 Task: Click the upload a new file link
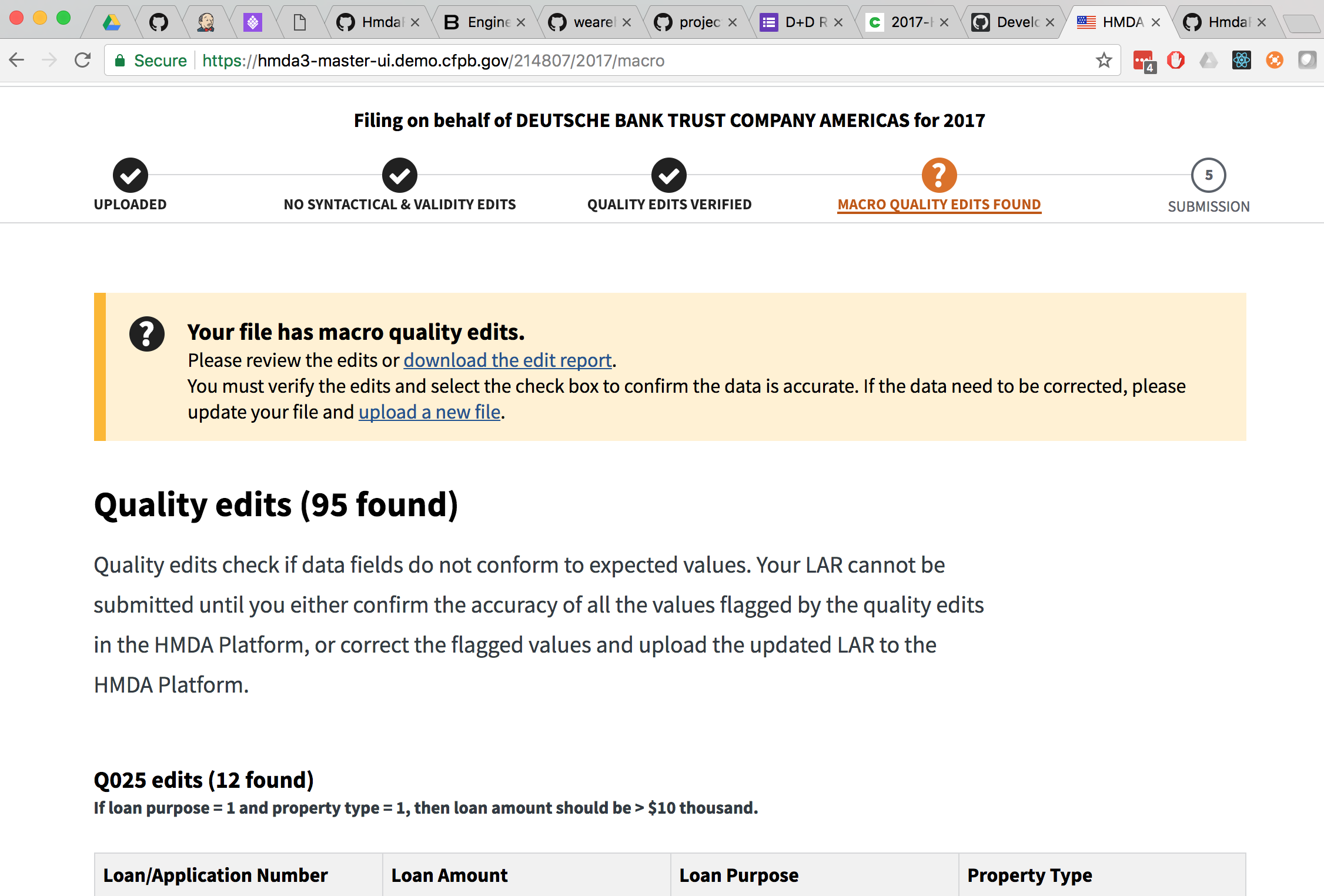(x=429, y=412)
